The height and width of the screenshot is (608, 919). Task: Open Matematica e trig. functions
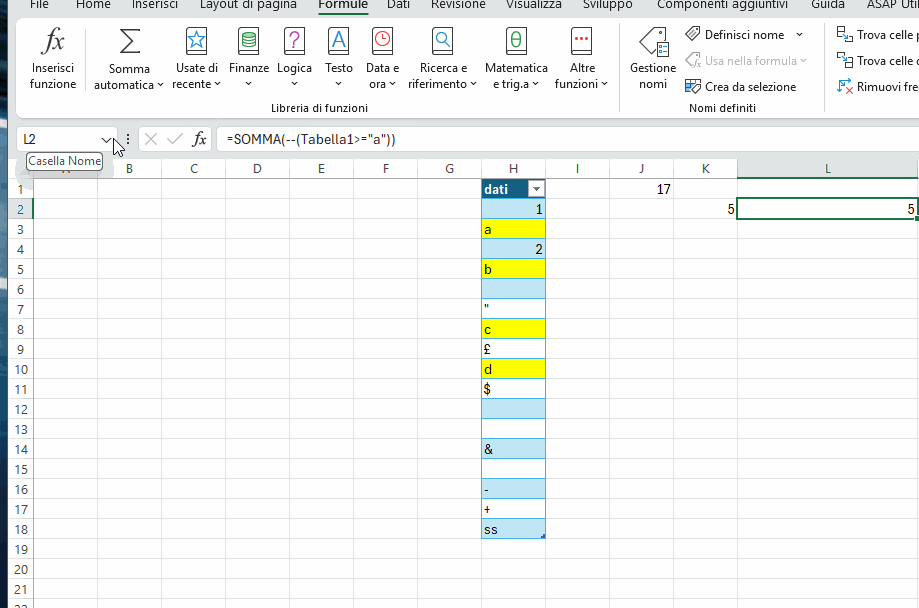[516, 59]
